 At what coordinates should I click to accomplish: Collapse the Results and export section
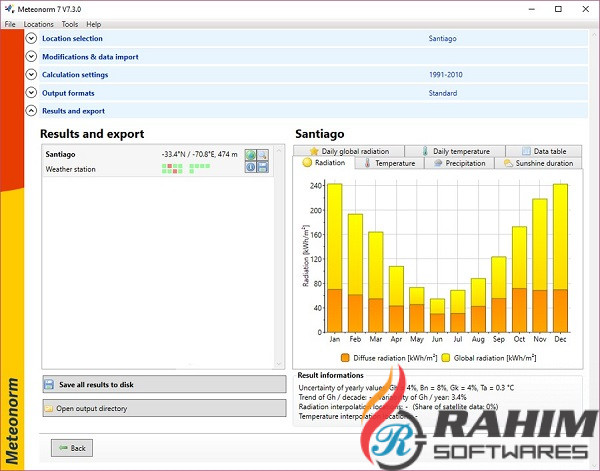point(31,111)
